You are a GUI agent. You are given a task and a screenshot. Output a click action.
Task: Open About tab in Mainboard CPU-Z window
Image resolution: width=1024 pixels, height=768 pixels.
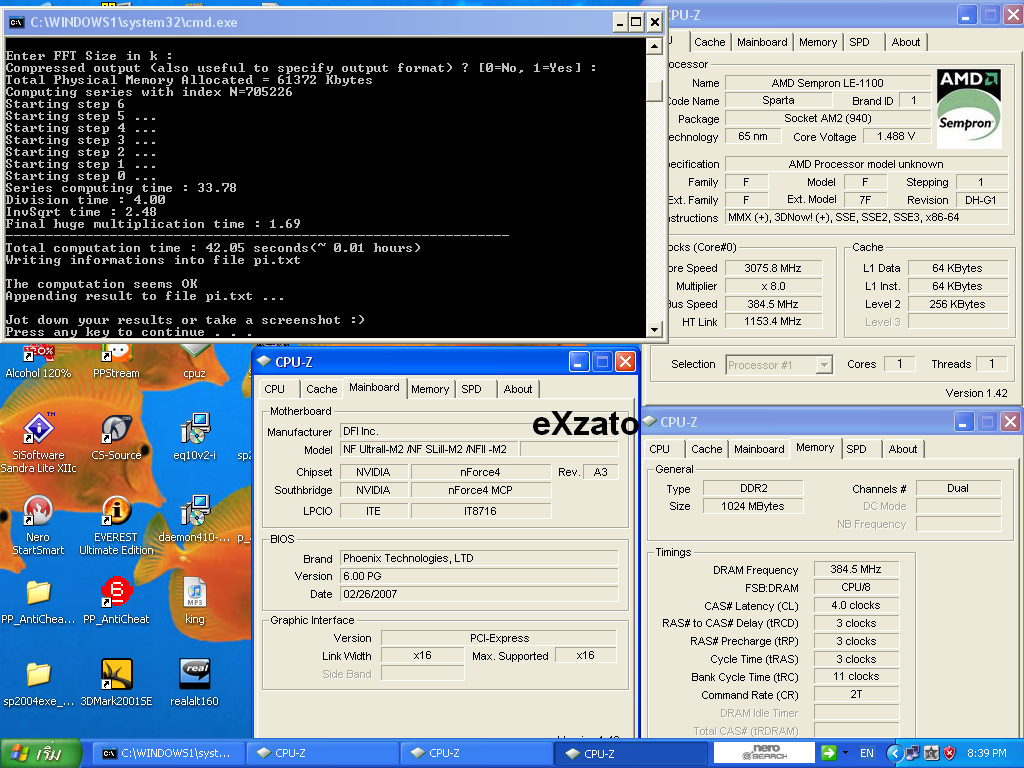point(518,389)
